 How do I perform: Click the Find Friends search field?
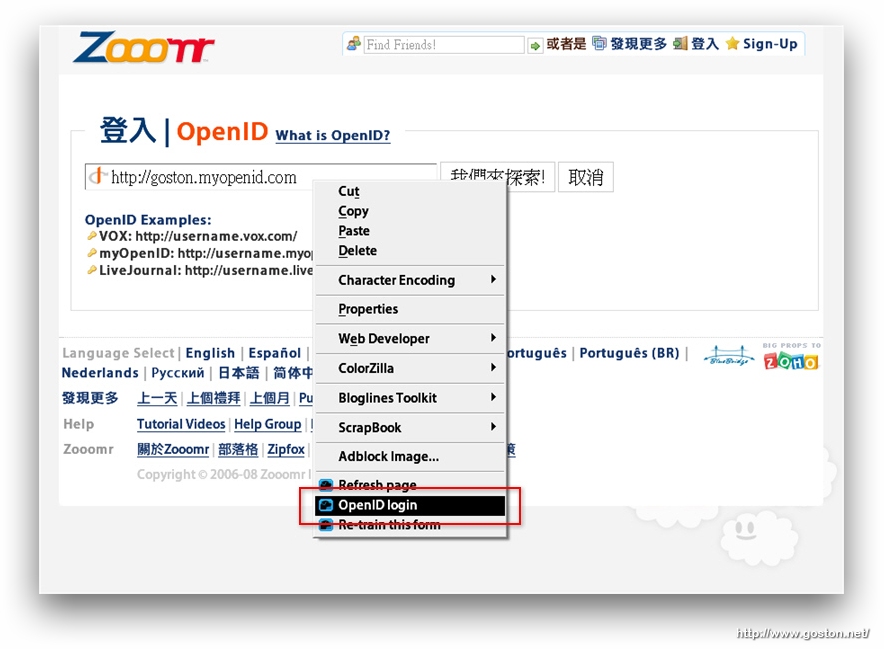point(444,45)
